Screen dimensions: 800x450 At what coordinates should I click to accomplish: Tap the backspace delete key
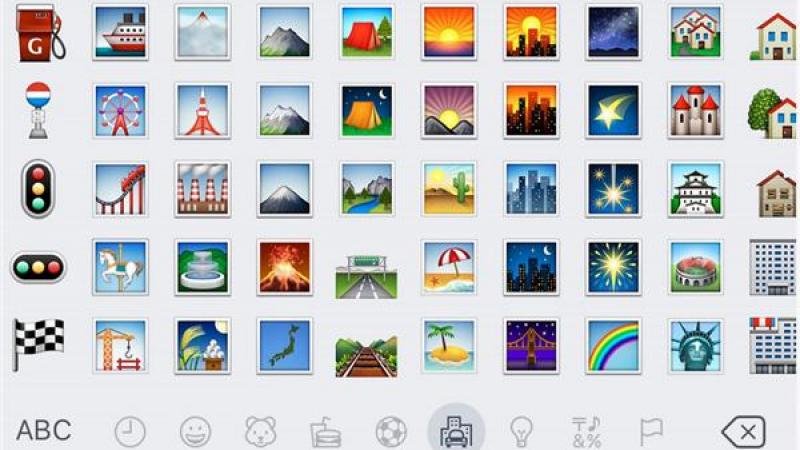coord(744,432)
